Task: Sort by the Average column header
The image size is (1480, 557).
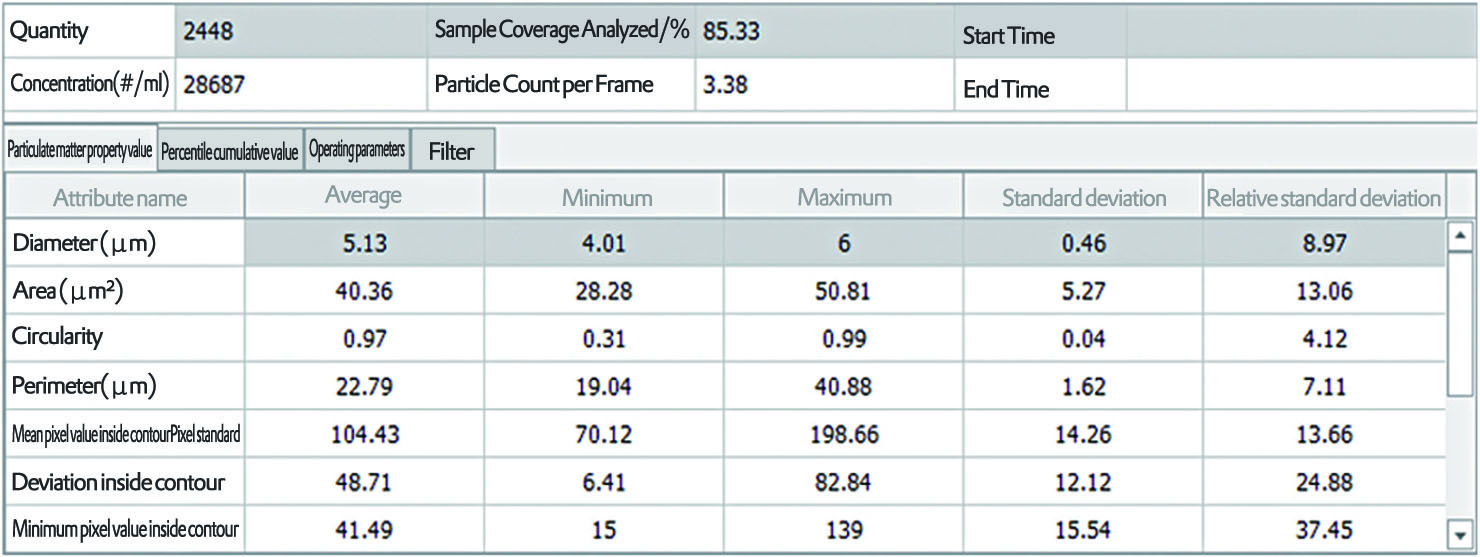Action: click(x=363, y=196)
